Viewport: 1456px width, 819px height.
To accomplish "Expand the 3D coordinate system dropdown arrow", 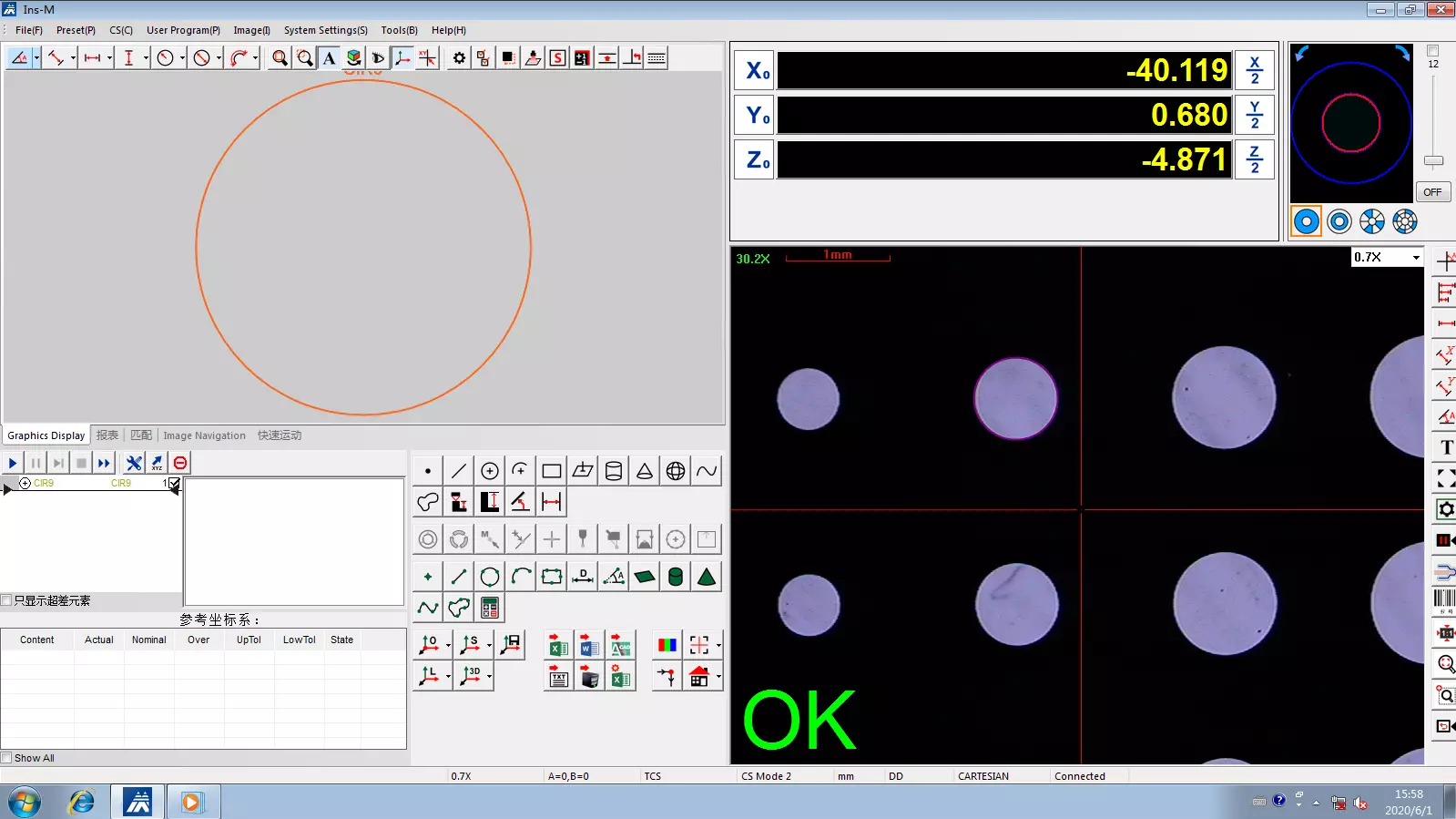I will tap(490, 676).
